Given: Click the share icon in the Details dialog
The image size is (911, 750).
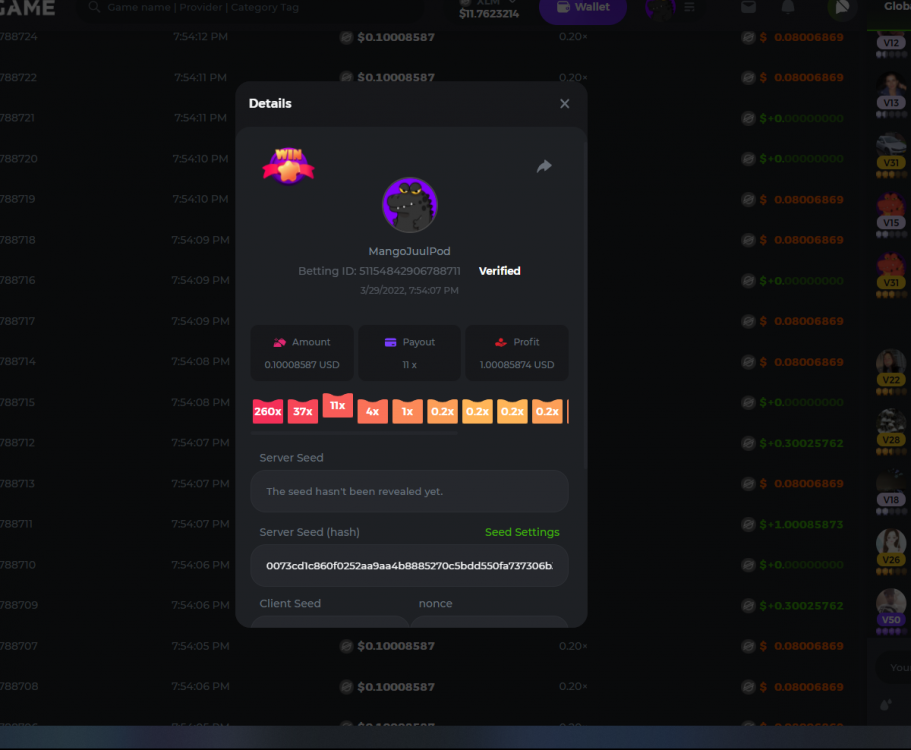Looking at the screenshot, I should point(544,167).
